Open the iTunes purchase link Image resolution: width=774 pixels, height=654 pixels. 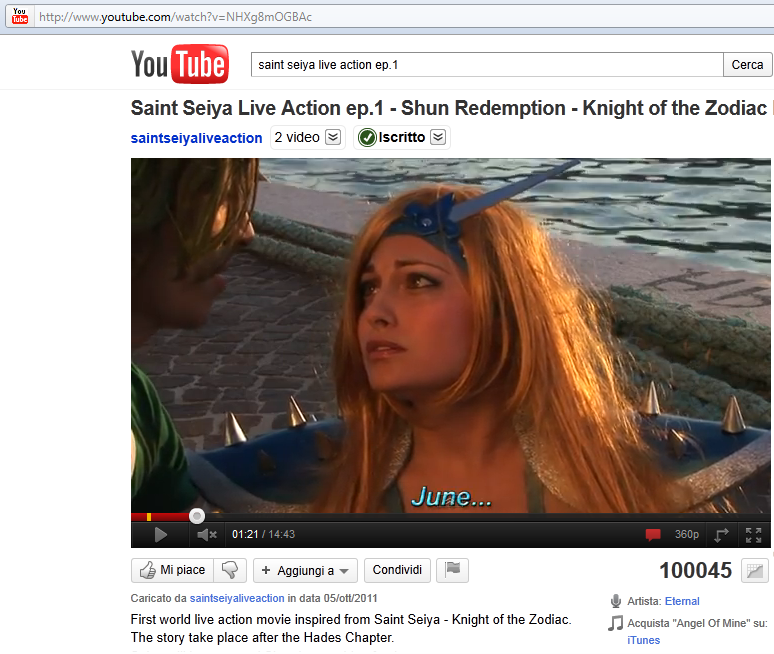point(643,640)
